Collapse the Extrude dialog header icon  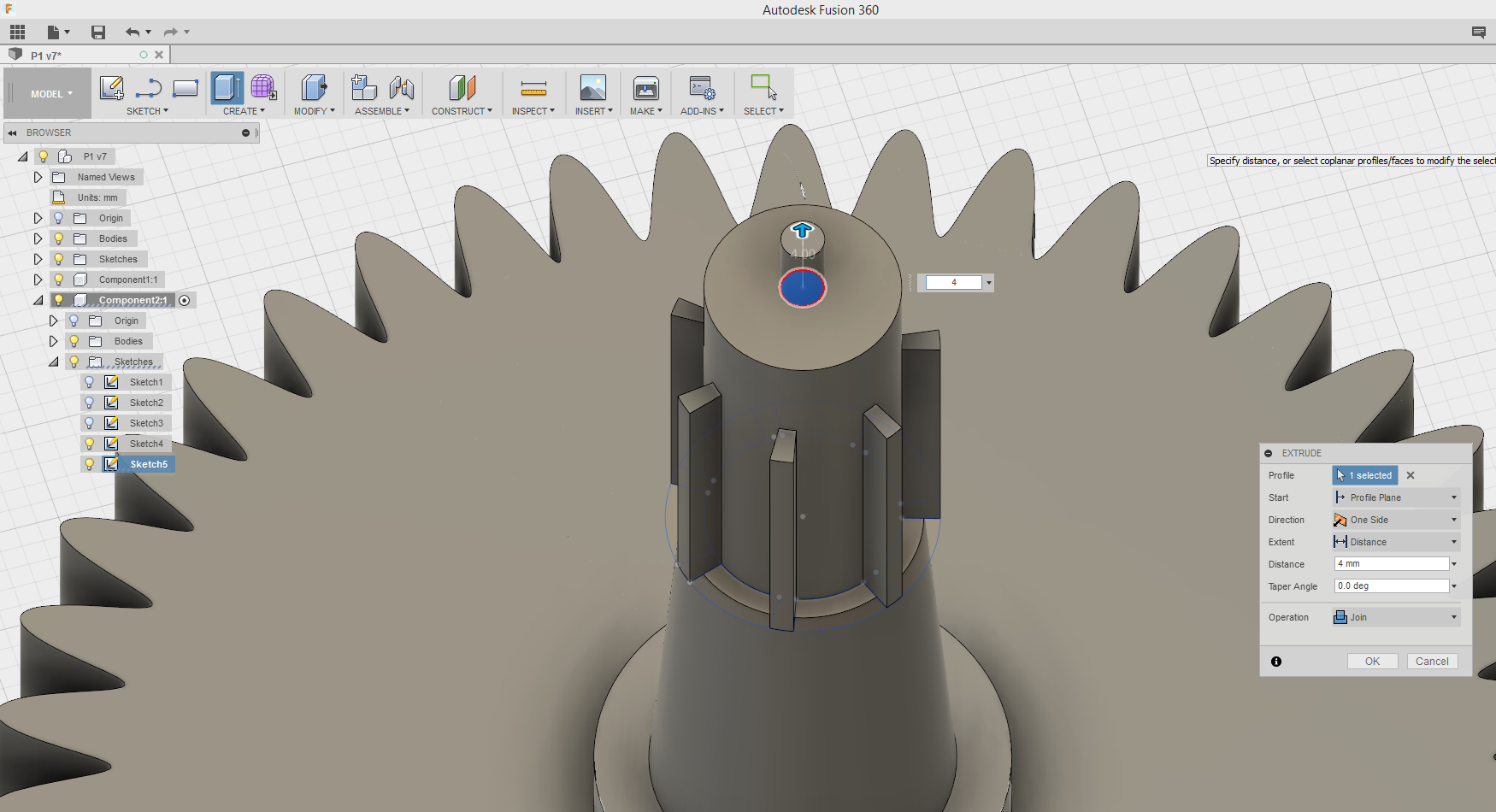click(x=1268, y=453)
